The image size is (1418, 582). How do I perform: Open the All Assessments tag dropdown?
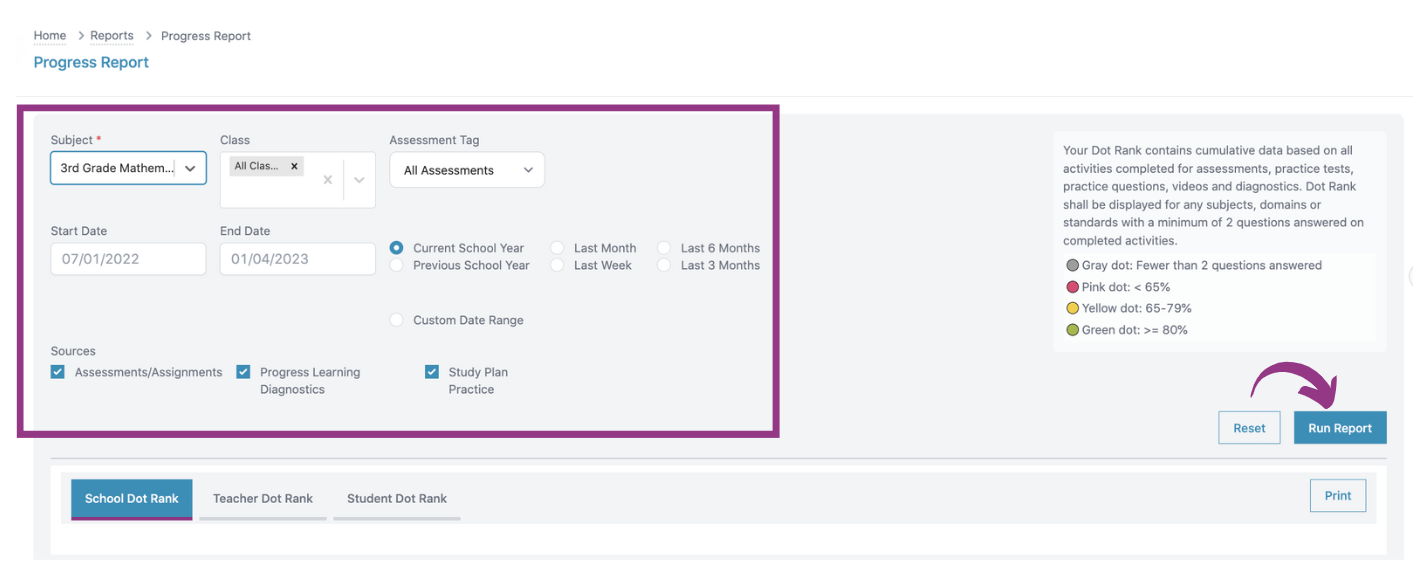pos(467,170)
